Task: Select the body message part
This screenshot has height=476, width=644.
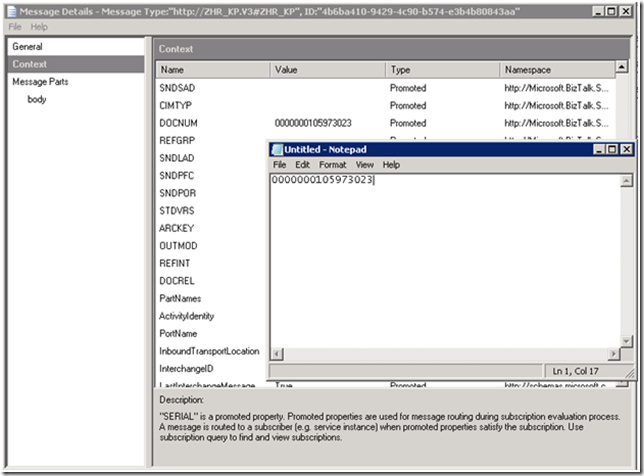Action: (37, 99)
